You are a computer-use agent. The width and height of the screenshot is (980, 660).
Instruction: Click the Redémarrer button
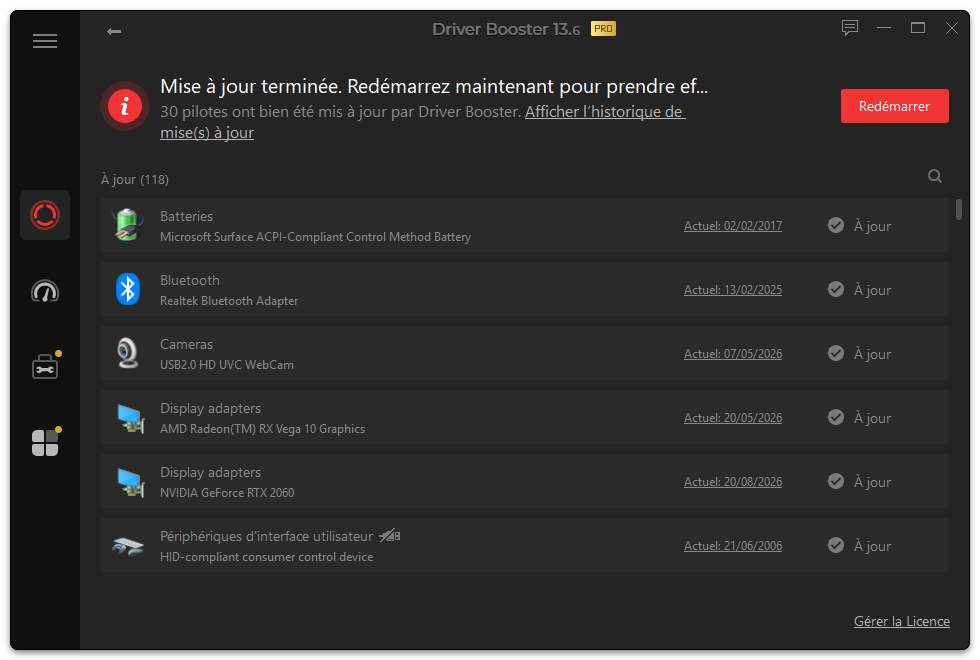(x=894, y=106)
